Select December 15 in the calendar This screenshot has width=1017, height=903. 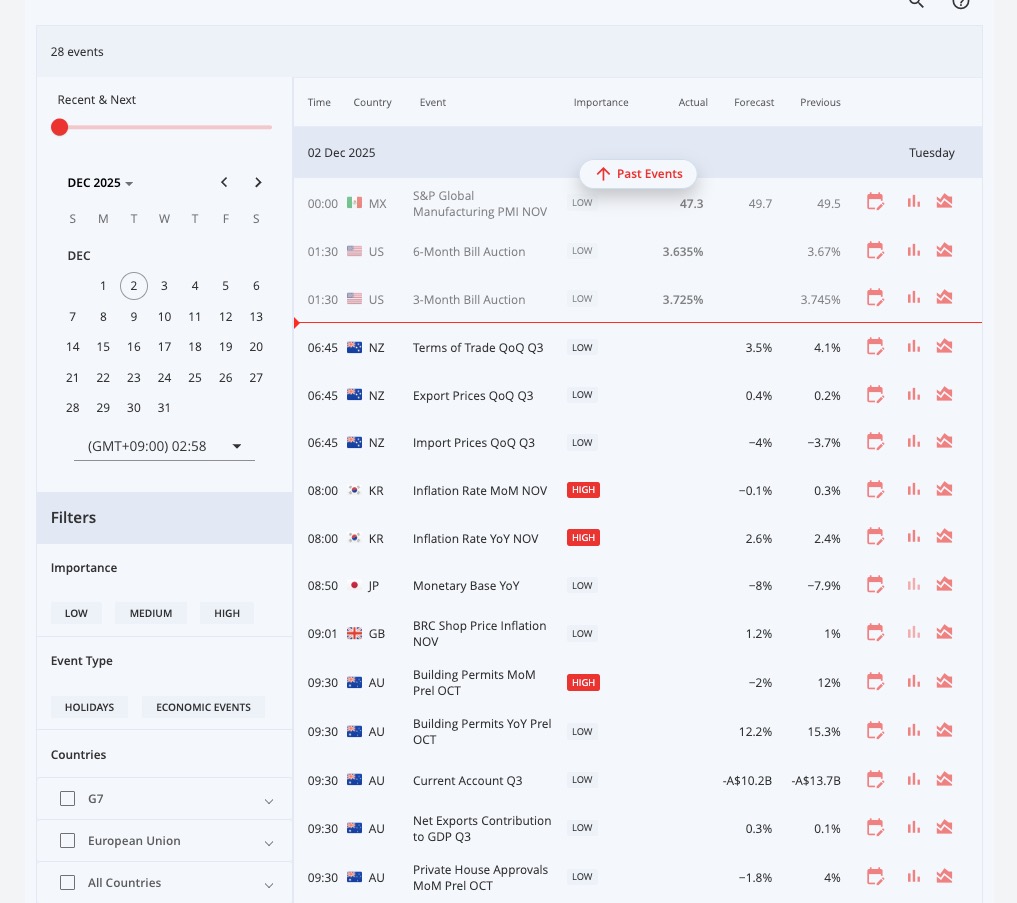point(103,347)
